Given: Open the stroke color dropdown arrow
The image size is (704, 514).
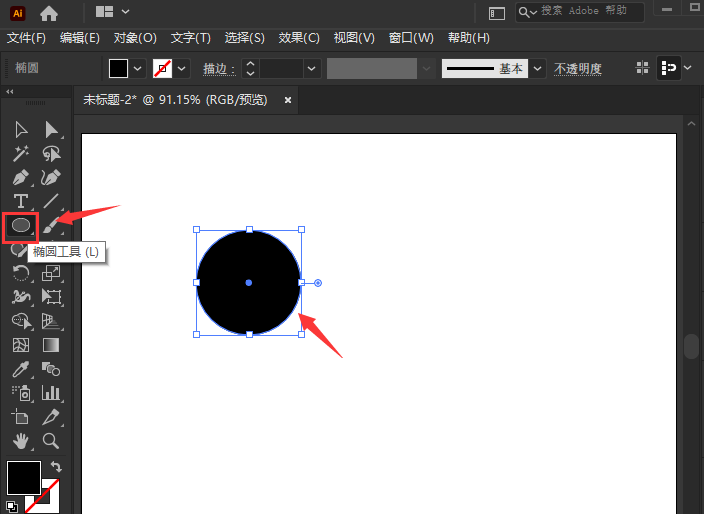Looking at the screenshot, I should point(181,69).
